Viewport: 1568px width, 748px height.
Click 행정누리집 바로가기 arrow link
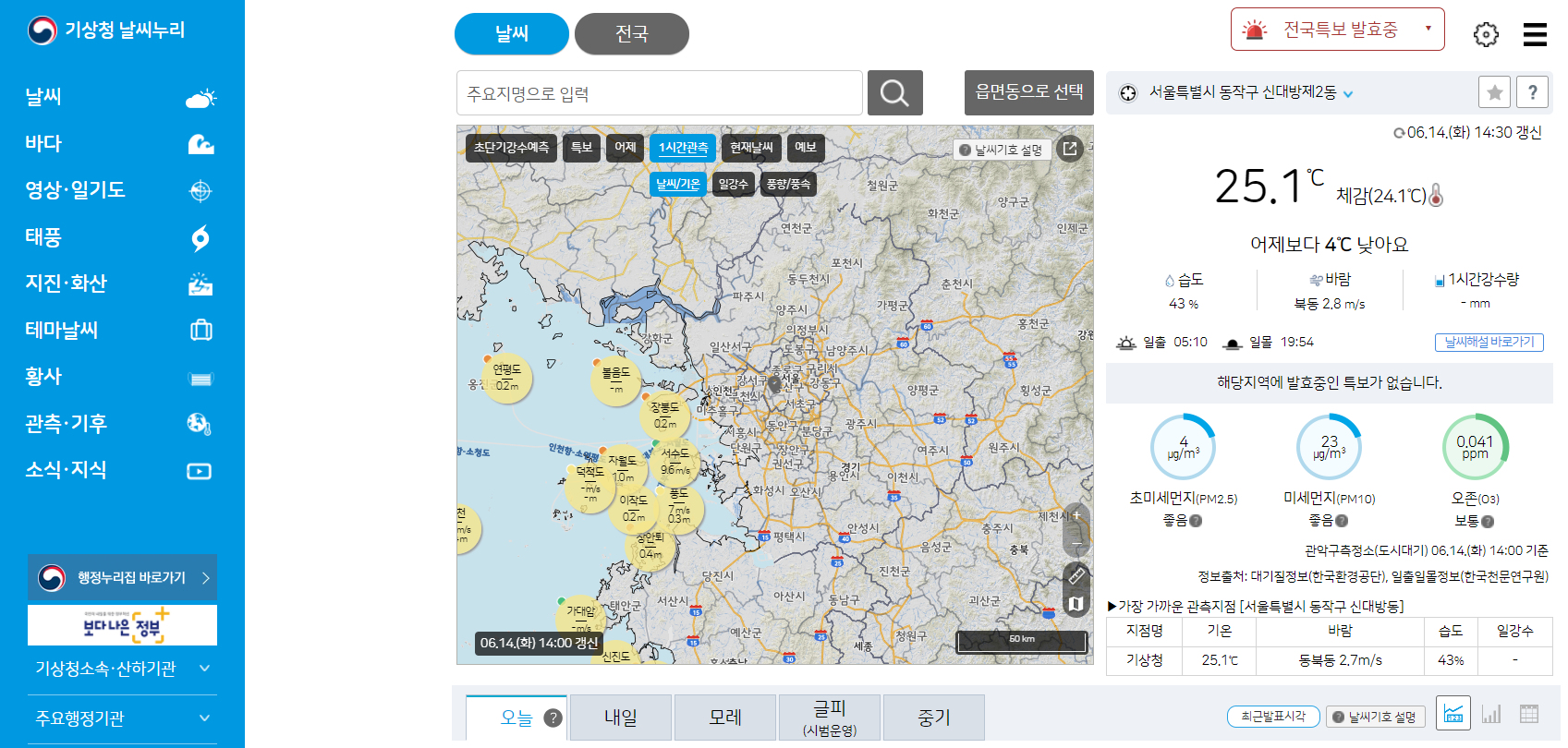122,578
